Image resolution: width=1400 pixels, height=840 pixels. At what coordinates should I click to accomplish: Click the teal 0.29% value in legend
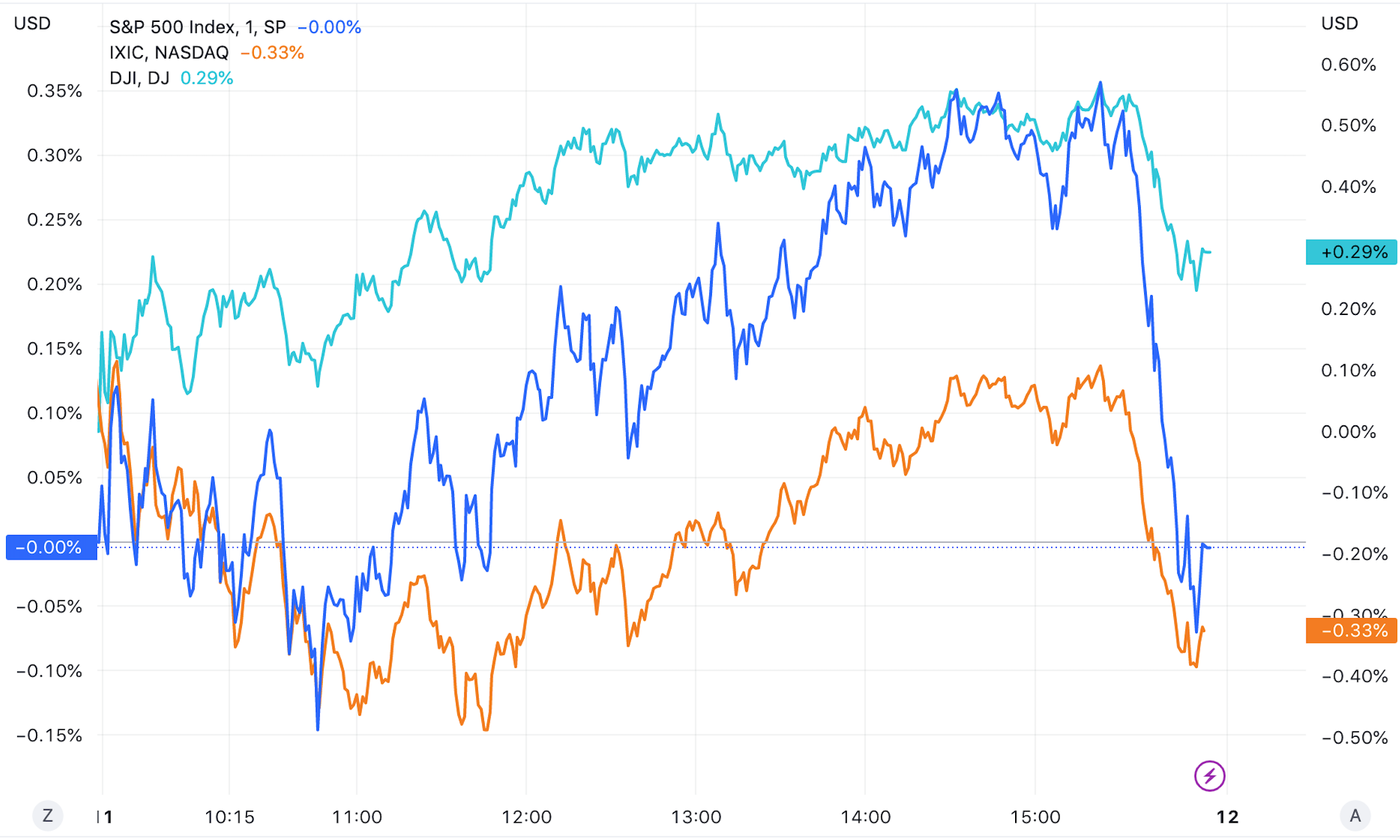(x=207, y=78)
